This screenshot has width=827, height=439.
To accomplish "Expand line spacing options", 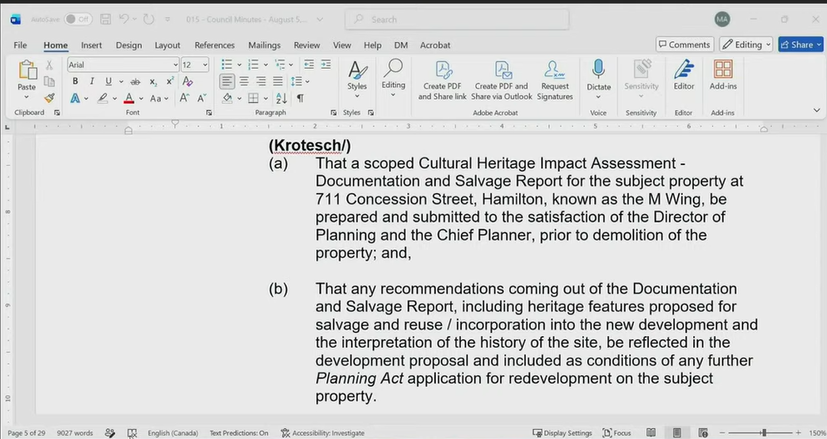I will (307, 82).
